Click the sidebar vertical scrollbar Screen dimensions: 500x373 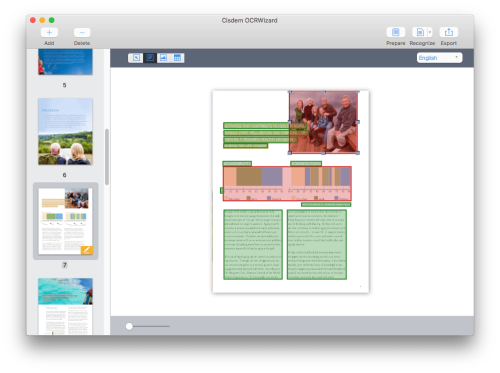tap(107, 157)
